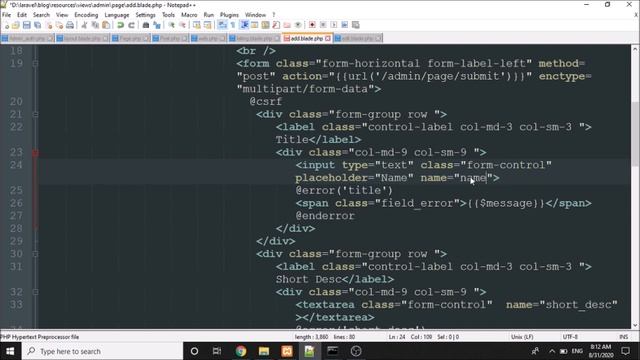
Task: Collapse the form block at line 19
Action: point(36,64)
